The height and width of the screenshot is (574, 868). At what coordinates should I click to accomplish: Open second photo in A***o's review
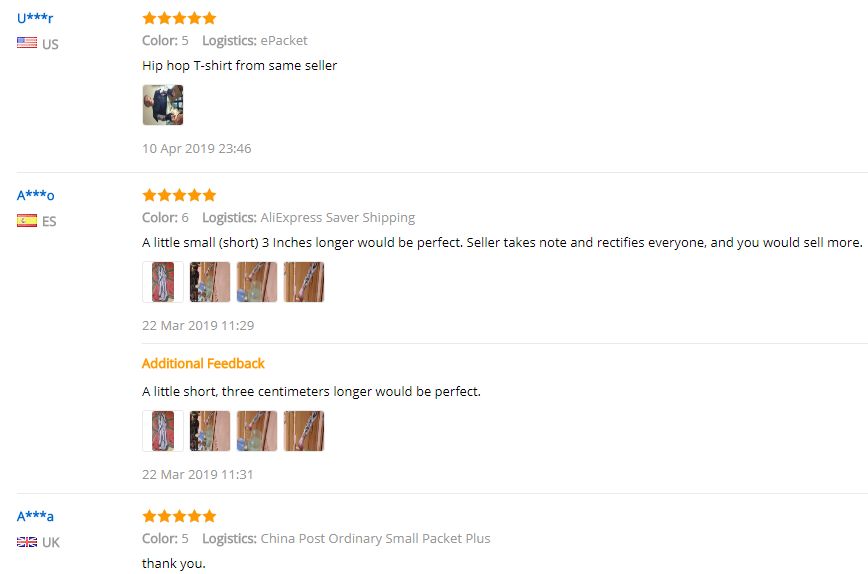[x=210, y=282]
